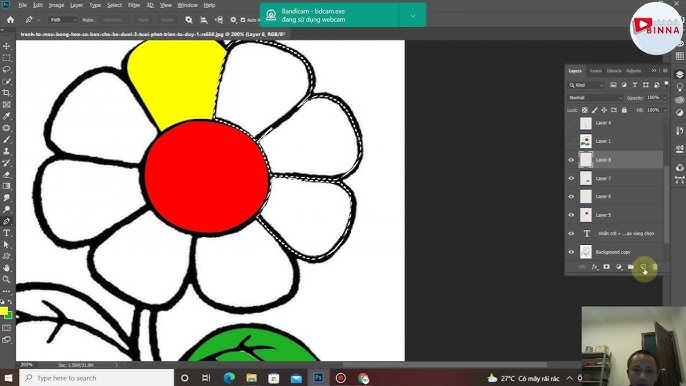
Task: Select the Hand tool
Action: tap(6, 268)
